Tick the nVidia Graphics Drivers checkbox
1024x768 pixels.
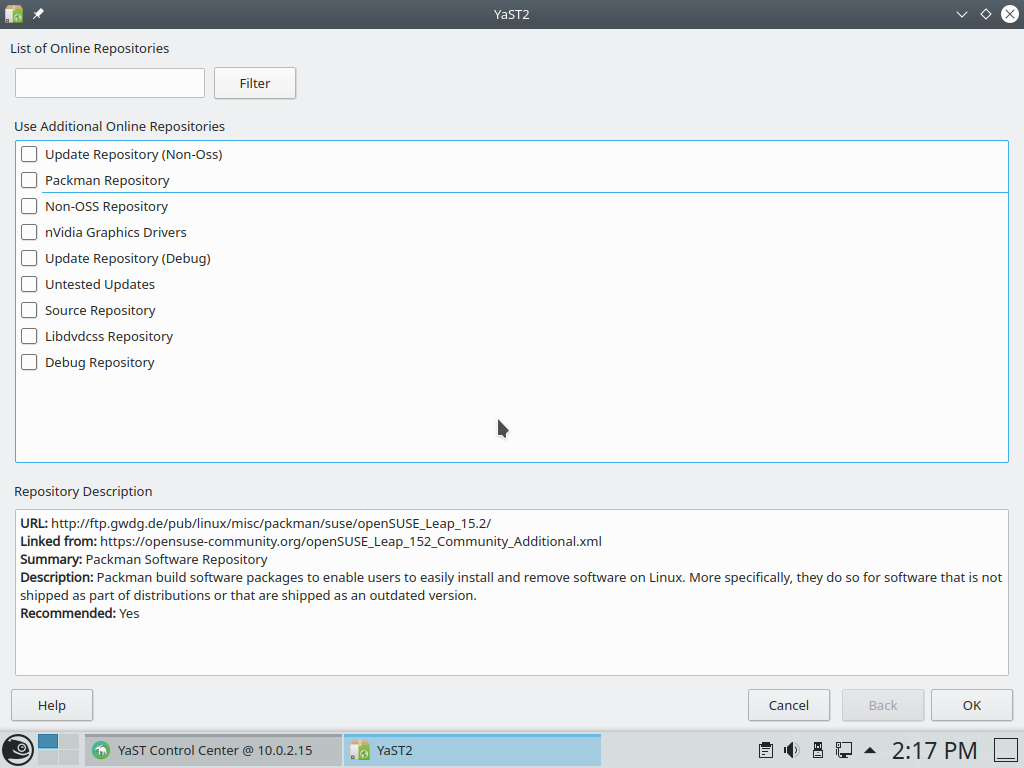[29, 232]
